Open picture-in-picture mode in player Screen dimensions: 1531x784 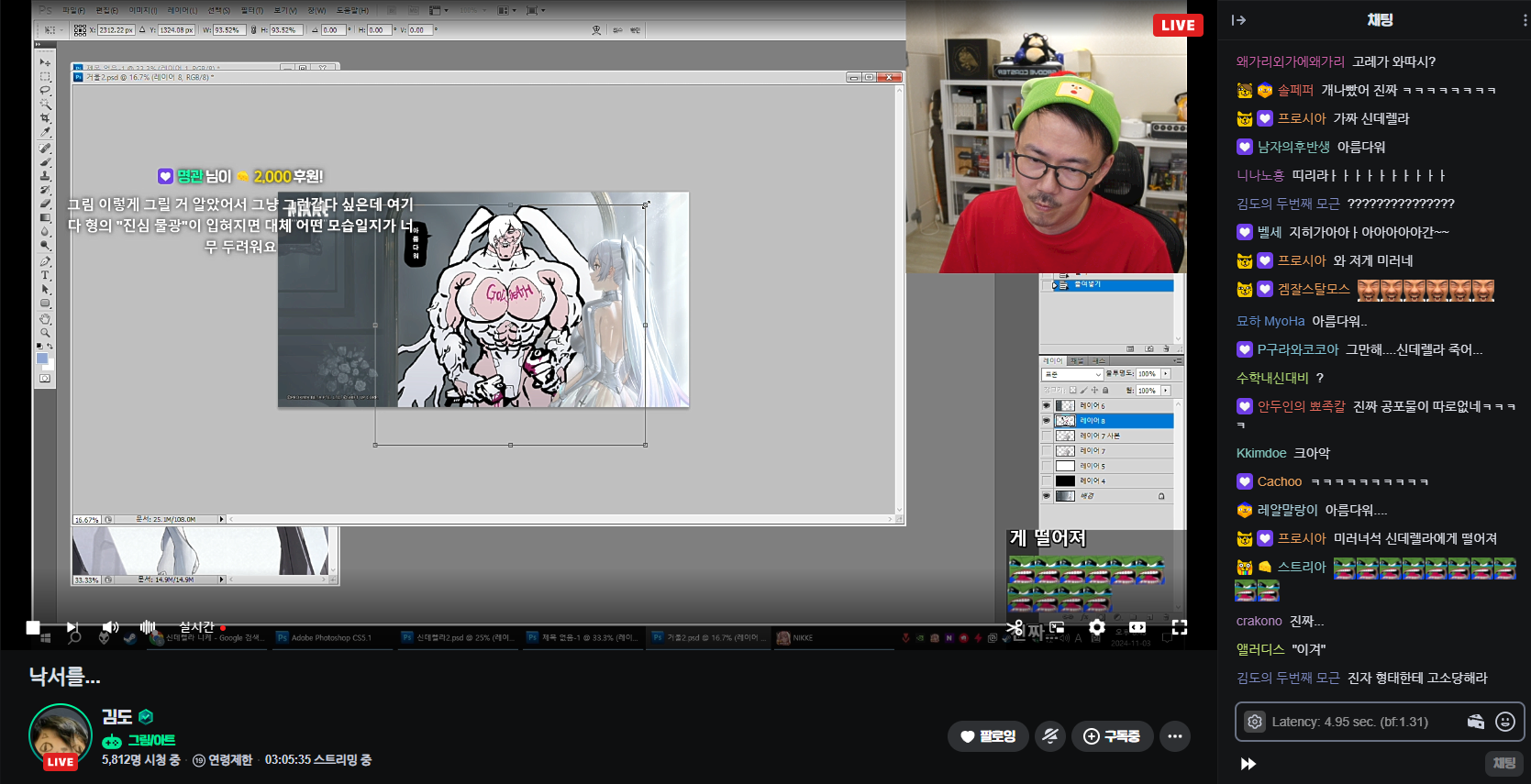[1057, 627]
